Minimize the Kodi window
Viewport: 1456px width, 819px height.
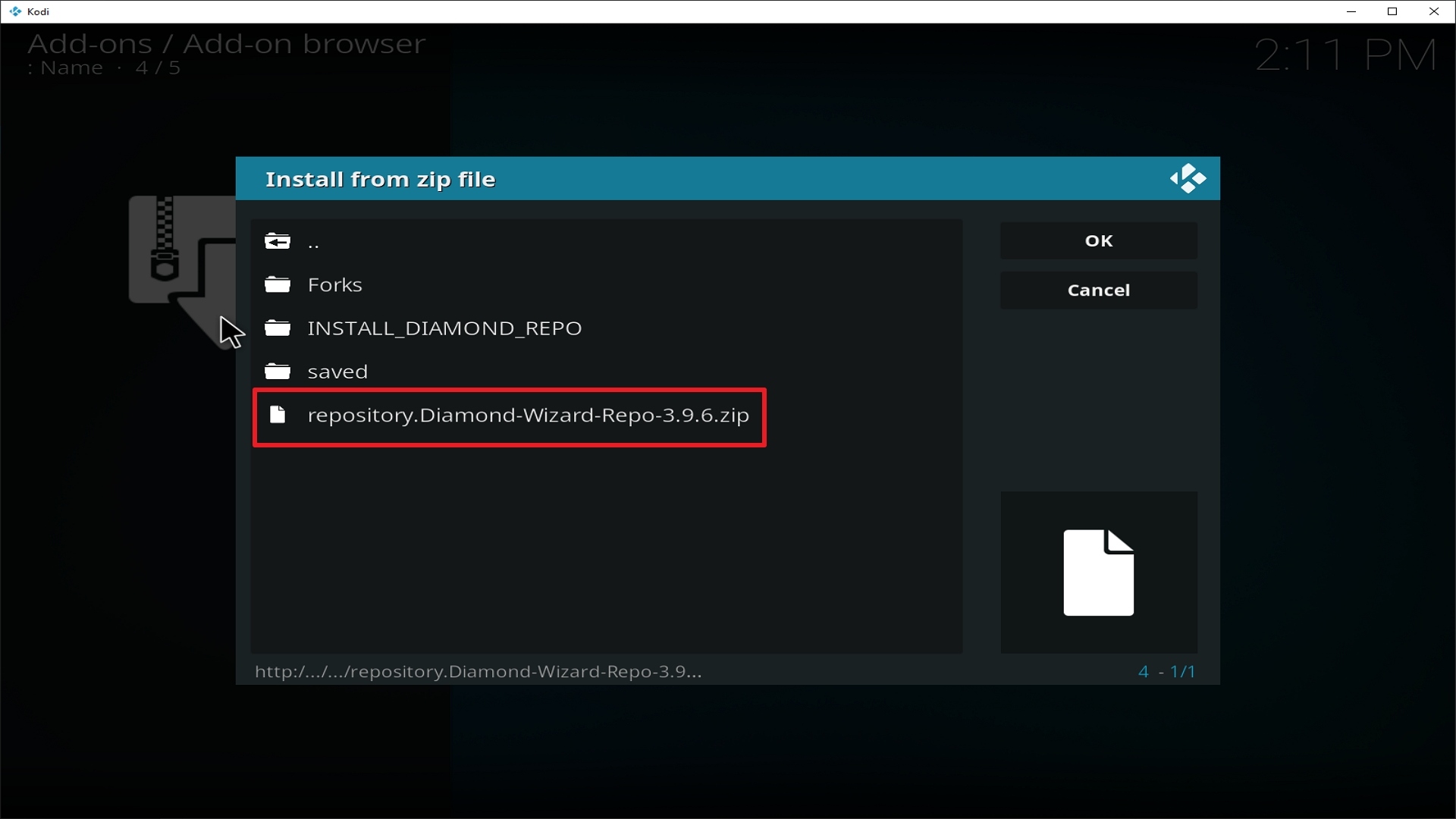[x=1351, y=11]
